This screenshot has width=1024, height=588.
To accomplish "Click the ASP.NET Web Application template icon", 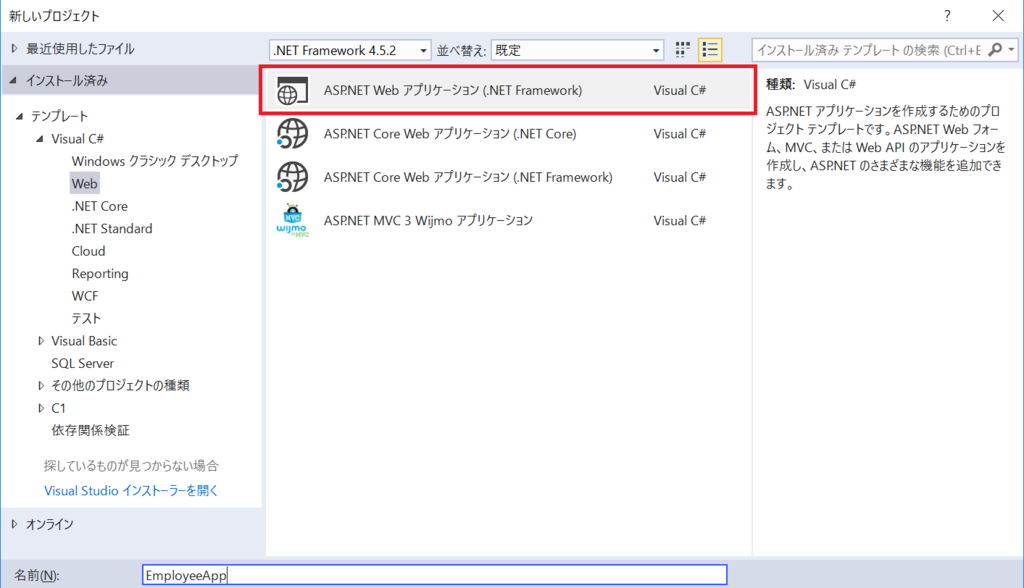I will pyautogui.click(x=292, y=91).
